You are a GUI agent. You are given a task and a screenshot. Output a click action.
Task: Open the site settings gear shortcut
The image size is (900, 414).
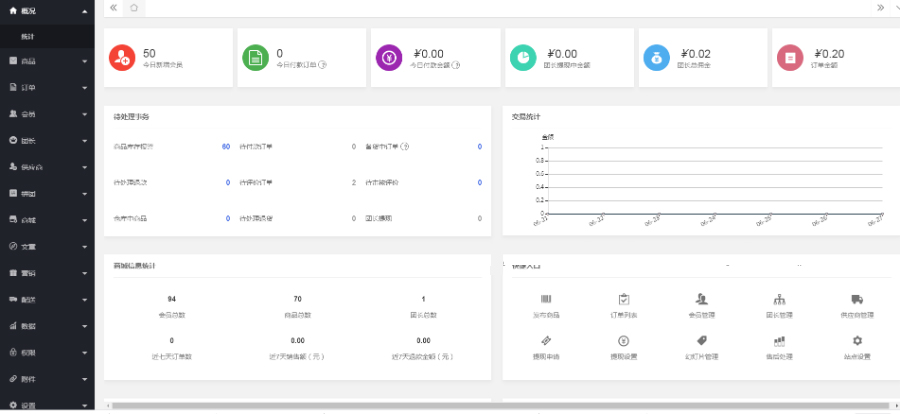857,341
